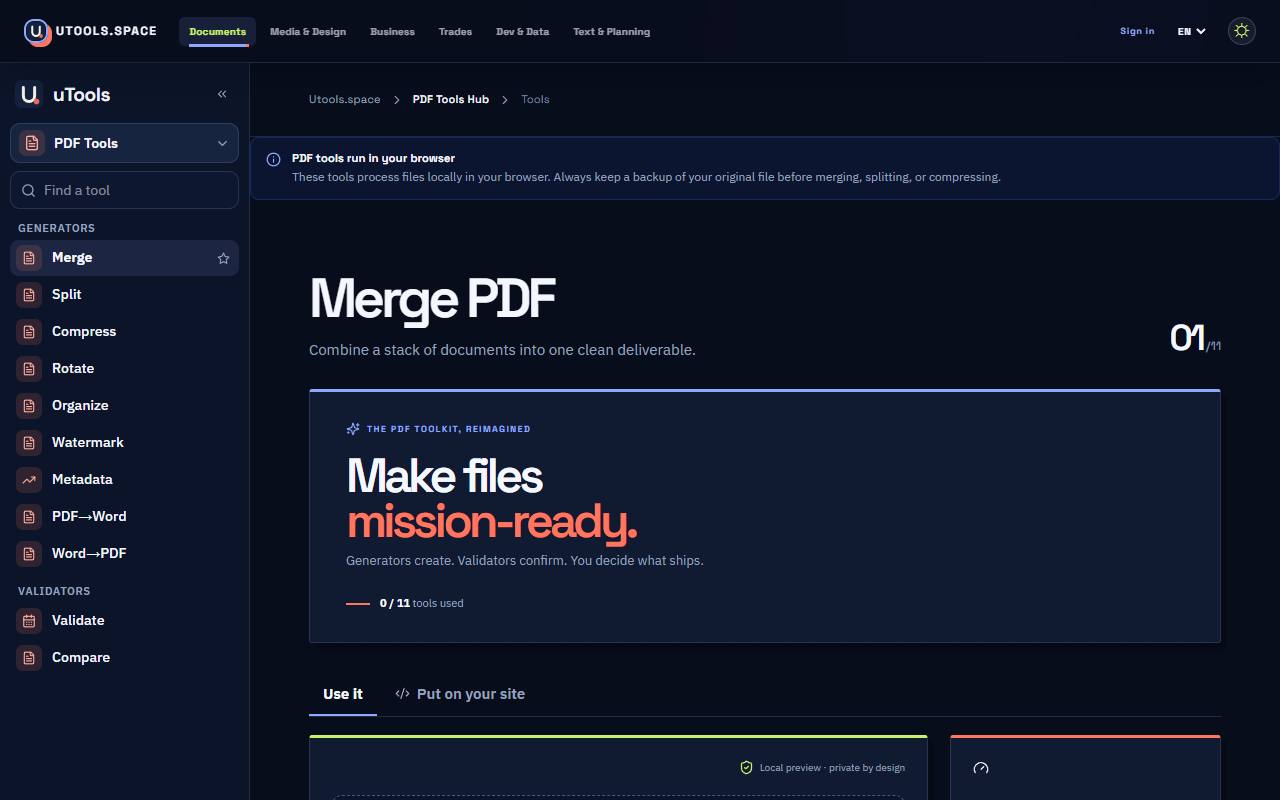
Task: Click the uTools sidebar logo icon
Action: (29, 94)
